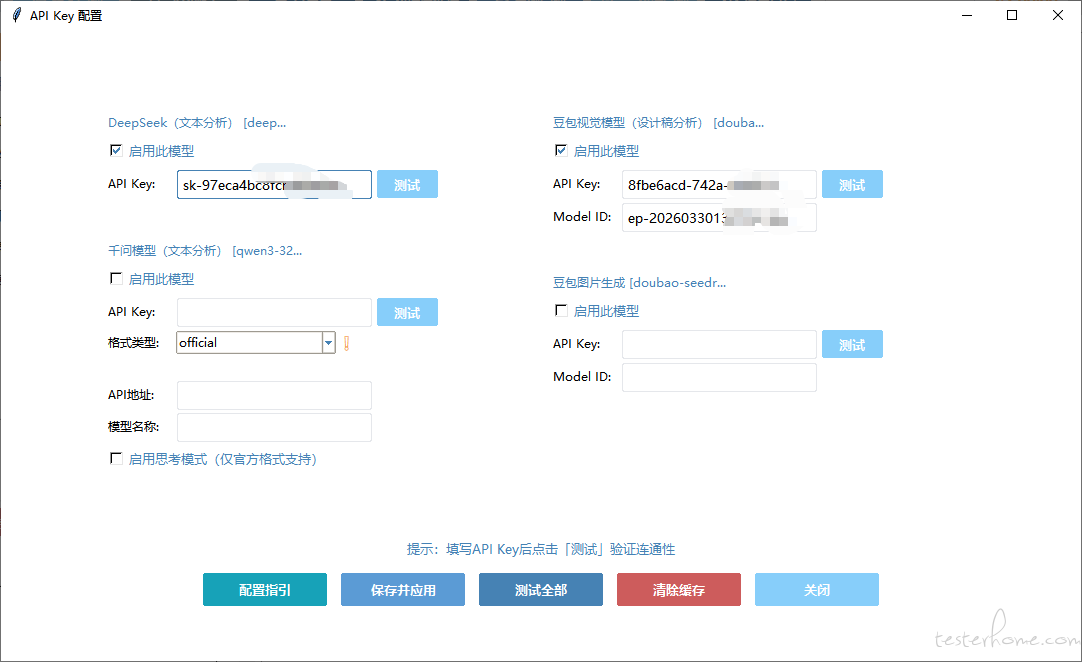Screen dimensions: 1082x662
Task: Test the DeepSeek API key
Action: click(x=407, y=185)
